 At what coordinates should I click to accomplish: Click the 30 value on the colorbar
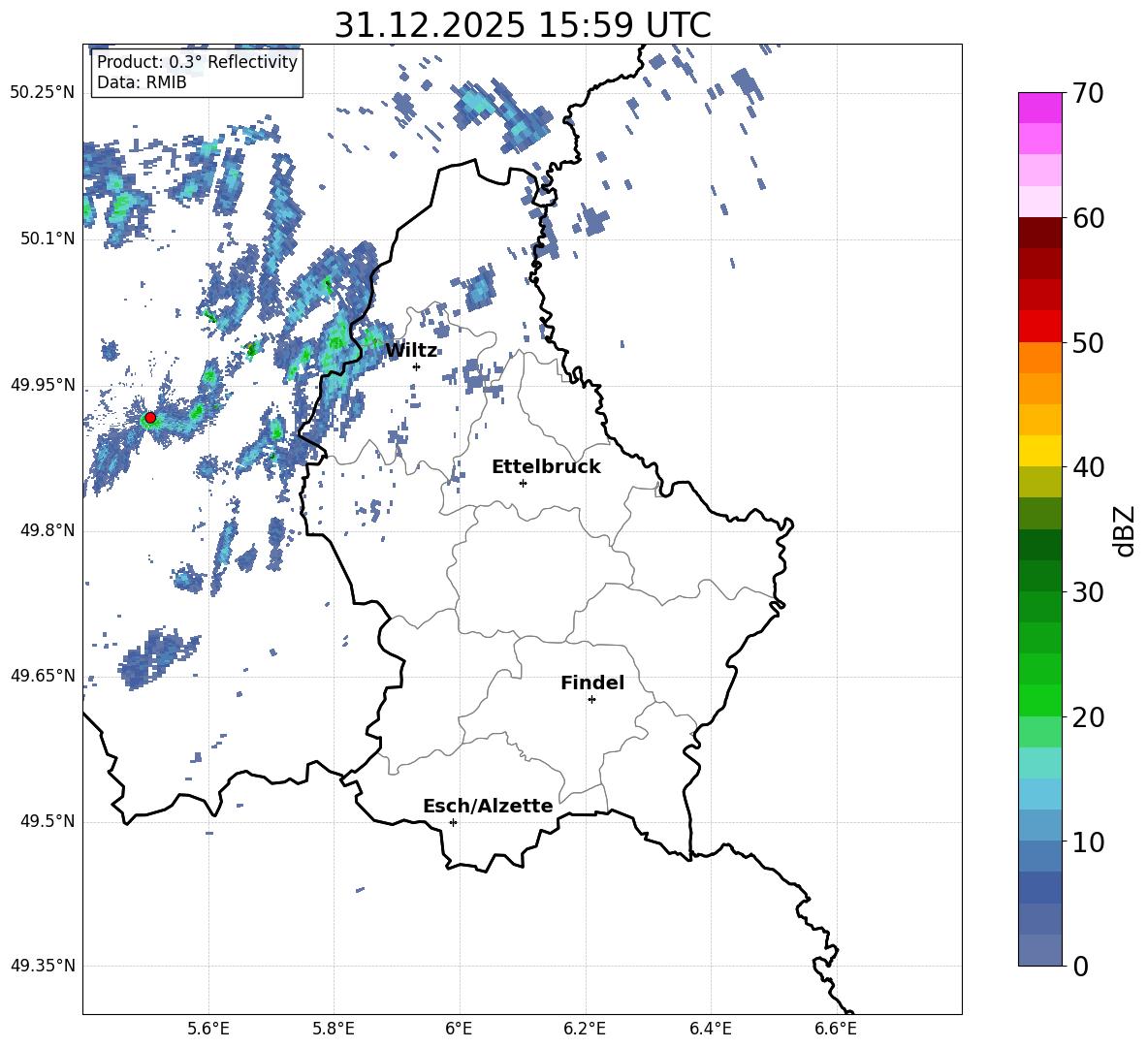pos(1088,592)
